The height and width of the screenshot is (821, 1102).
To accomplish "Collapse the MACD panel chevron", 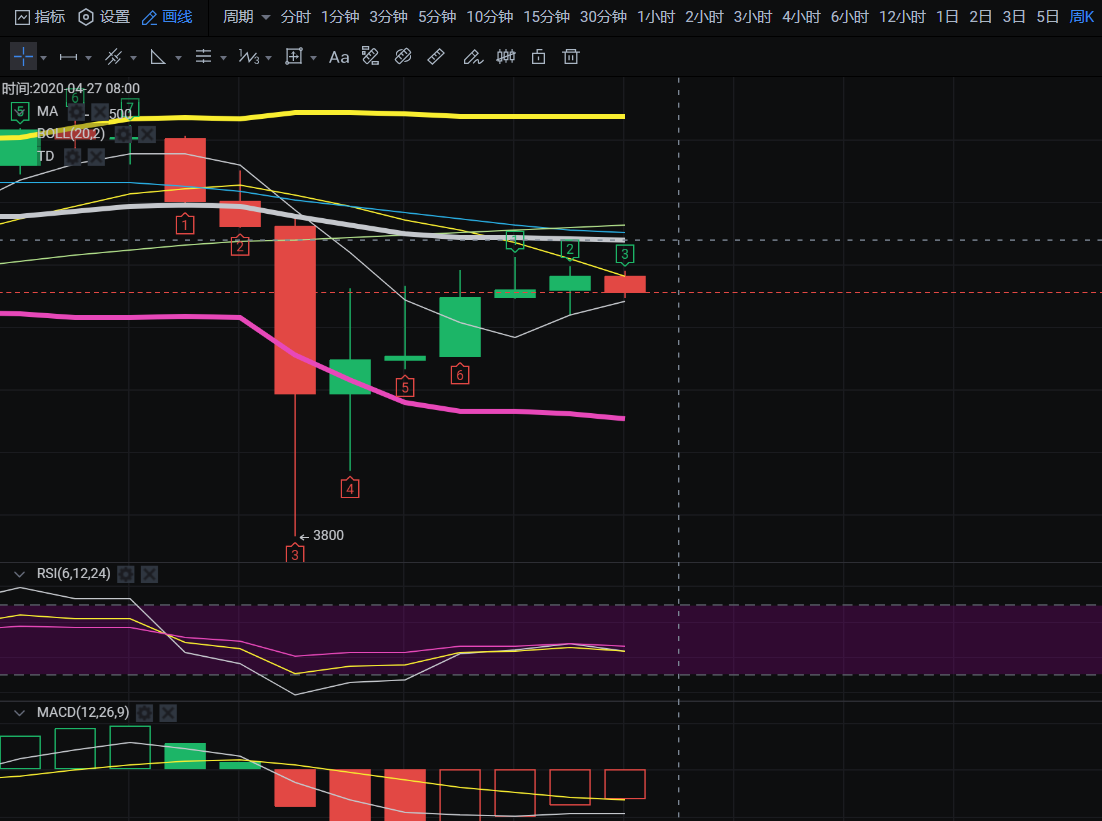I will click(19, 712).
